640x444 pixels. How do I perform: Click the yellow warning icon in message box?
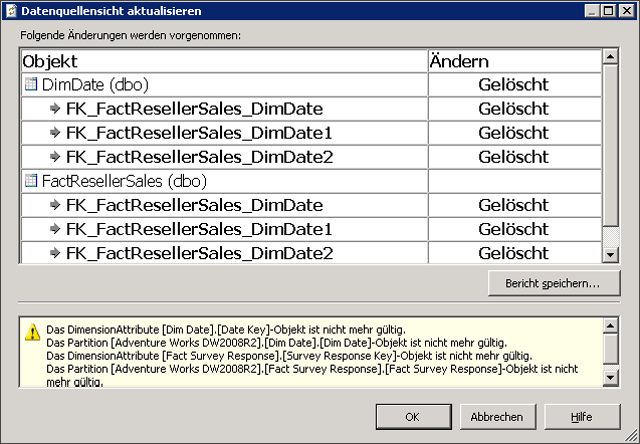(x=33, y=329)
